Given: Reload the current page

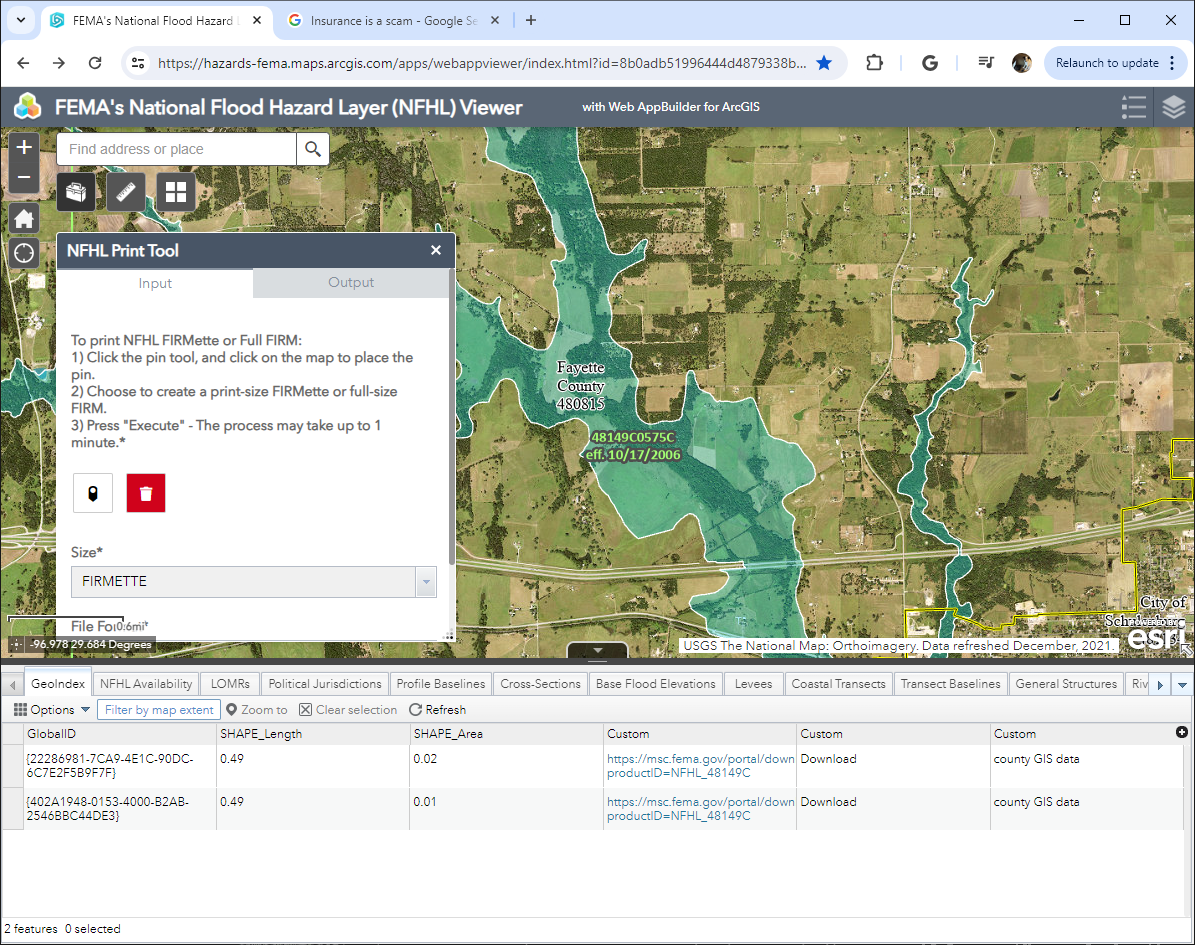Looking at the screenshot, I should [95, 63].
